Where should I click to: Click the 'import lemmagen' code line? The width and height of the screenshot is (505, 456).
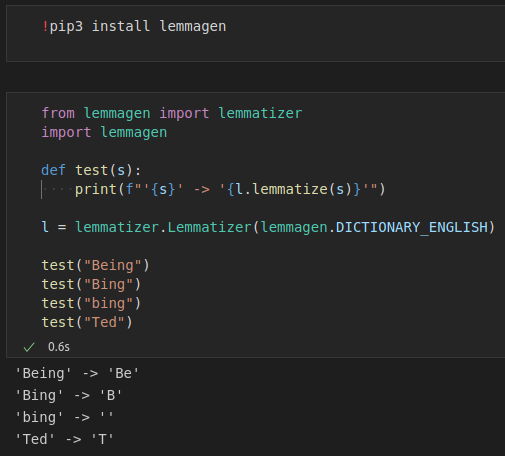click(104, 132)
